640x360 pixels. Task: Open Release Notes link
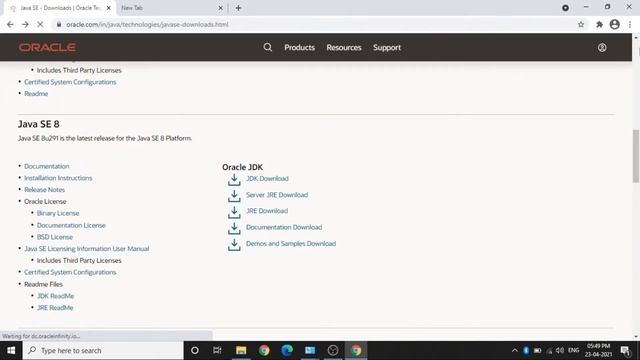click(44, 189)
